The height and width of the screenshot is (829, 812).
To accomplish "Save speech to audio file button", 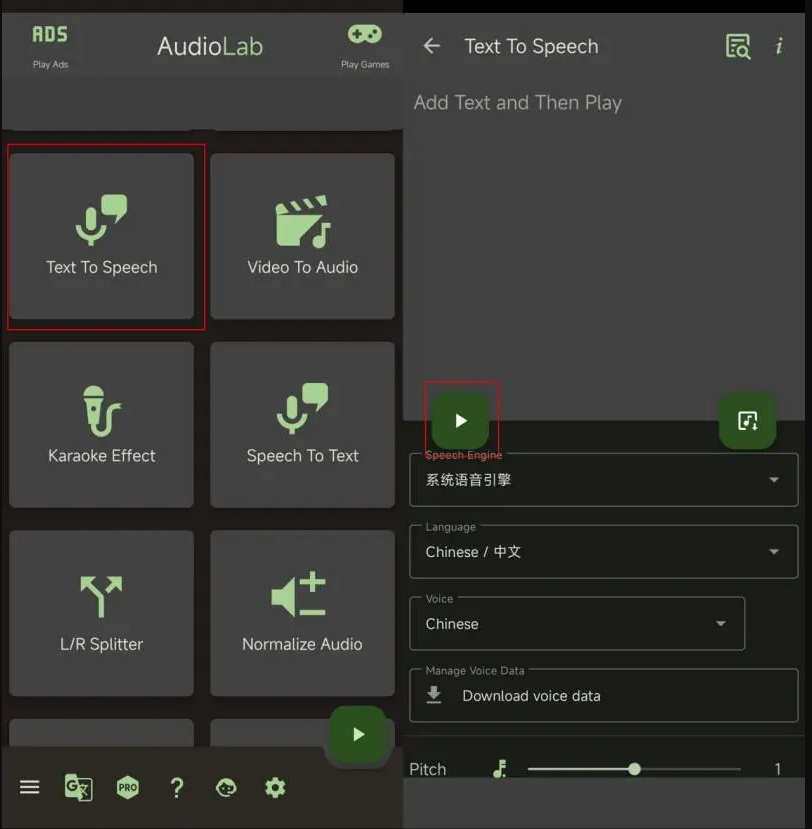I will (x=748, y=421).
